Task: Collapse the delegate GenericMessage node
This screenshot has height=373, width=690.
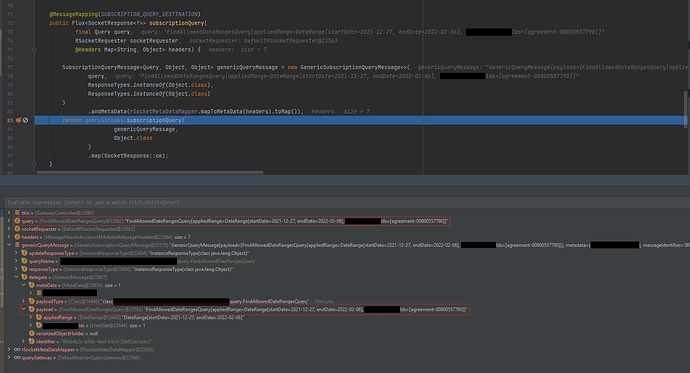Action: coord(16,277)
